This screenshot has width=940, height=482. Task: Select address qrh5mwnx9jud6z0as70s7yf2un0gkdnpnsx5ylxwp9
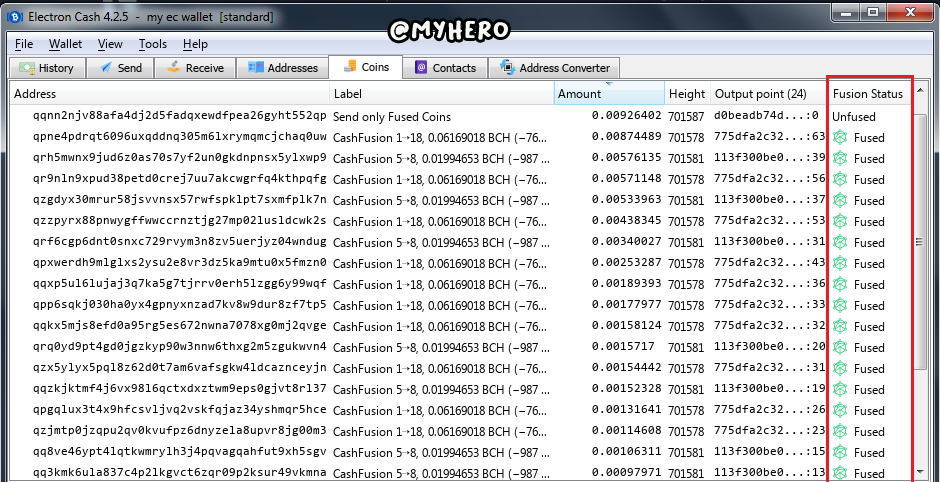coord(180,158)
